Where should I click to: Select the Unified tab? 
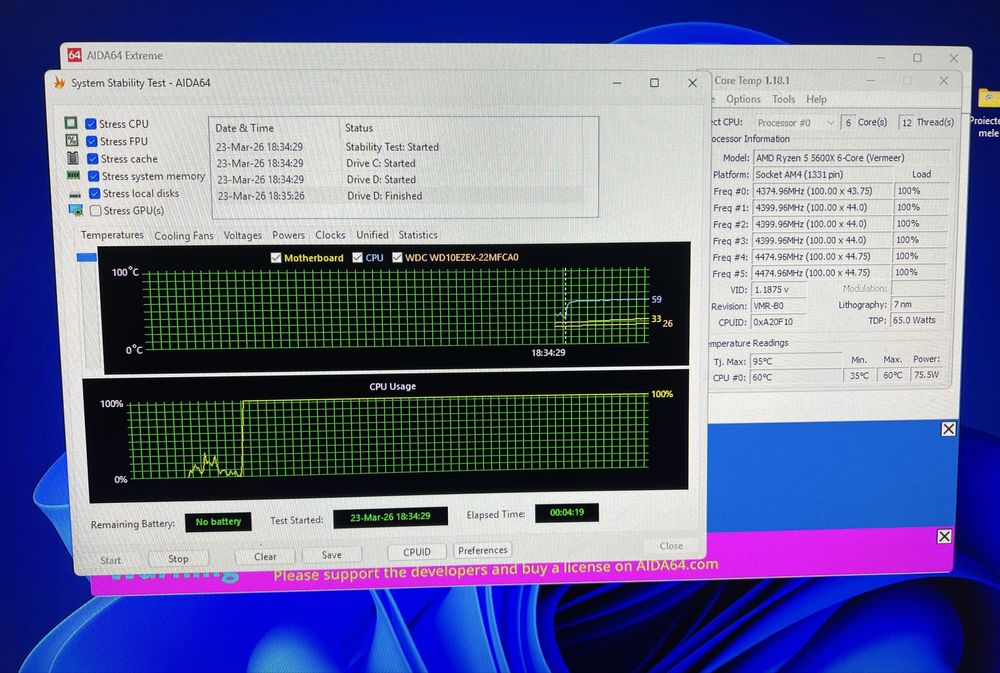coord(372,235)
